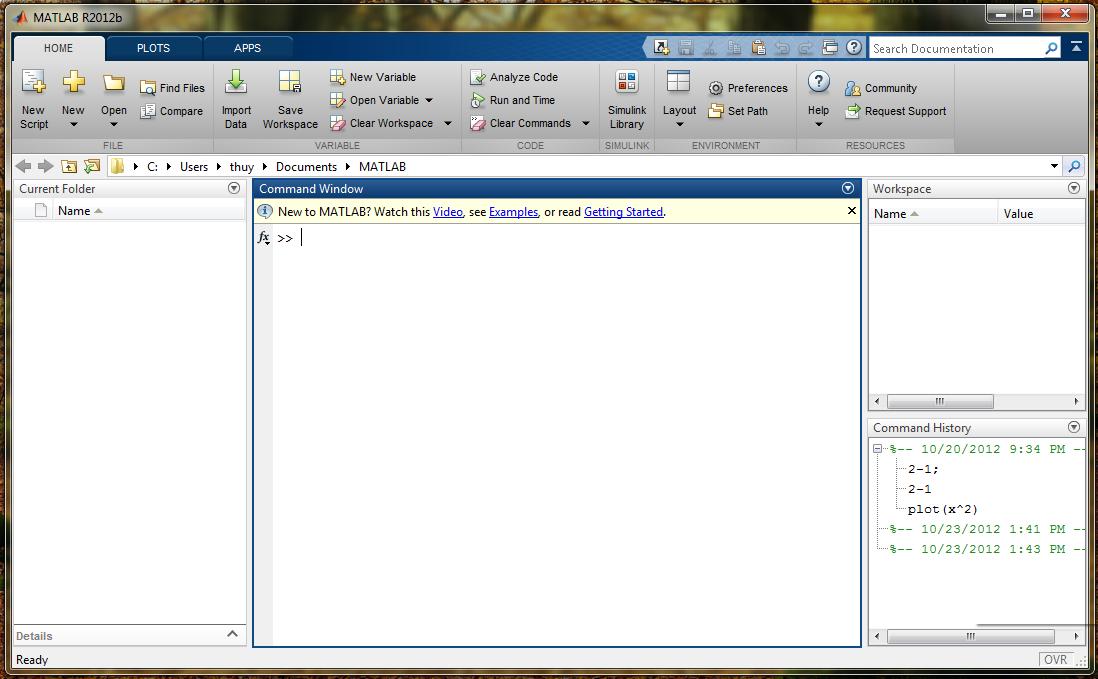Open address bar path history dropdown
This screenshot has width=1098, height=679.
coord(1054,166)
